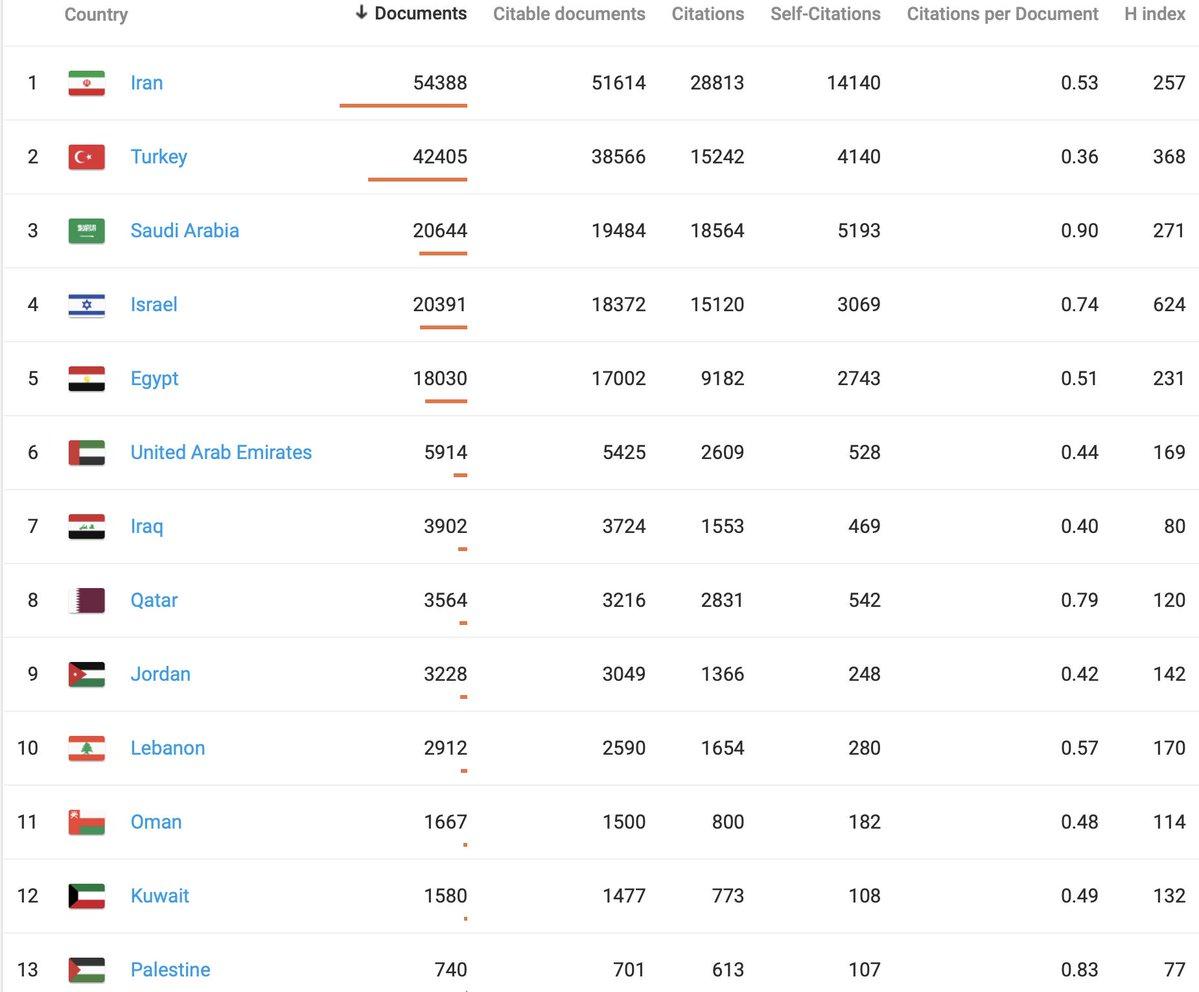
Task: Click the Saudi Arabia flag icon
Action: (86, 231)
